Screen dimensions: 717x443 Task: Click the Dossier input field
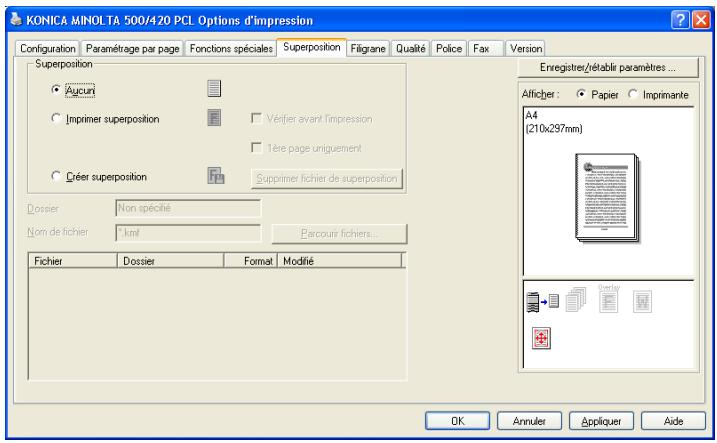[x=188, y=208]
